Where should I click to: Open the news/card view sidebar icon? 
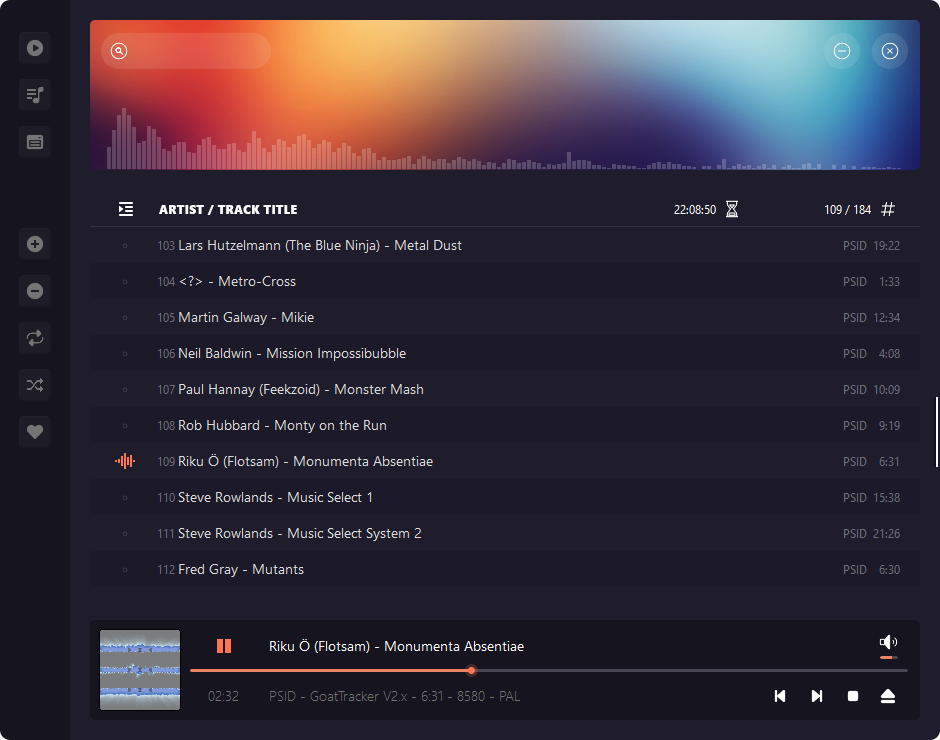(34, 142)
